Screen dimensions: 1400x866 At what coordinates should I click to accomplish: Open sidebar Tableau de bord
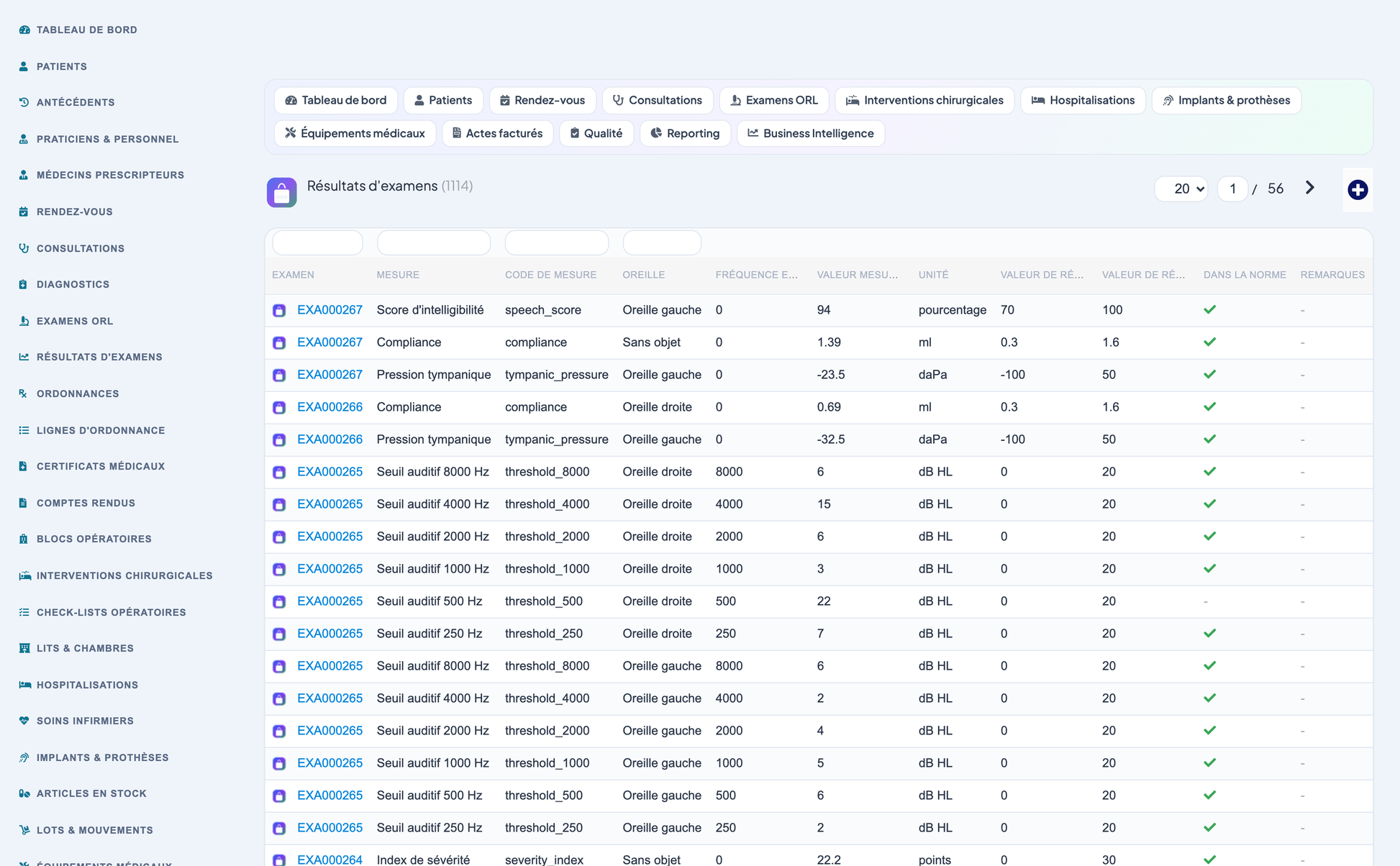(x=78, y=29)
